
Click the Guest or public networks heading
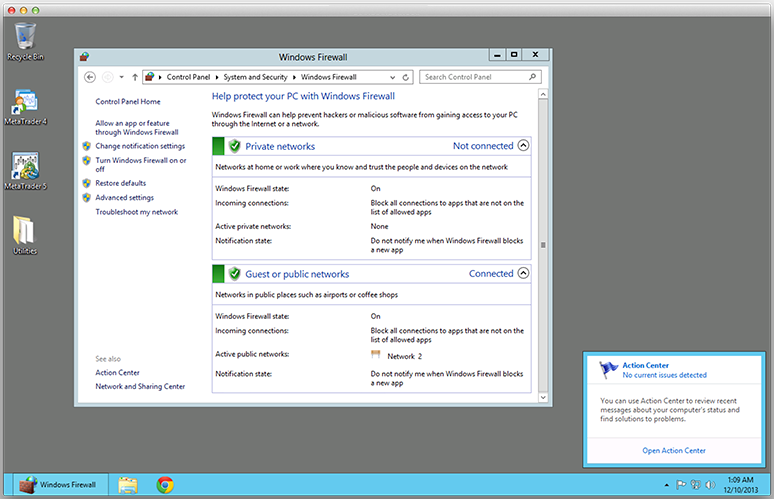pos(297,274)
